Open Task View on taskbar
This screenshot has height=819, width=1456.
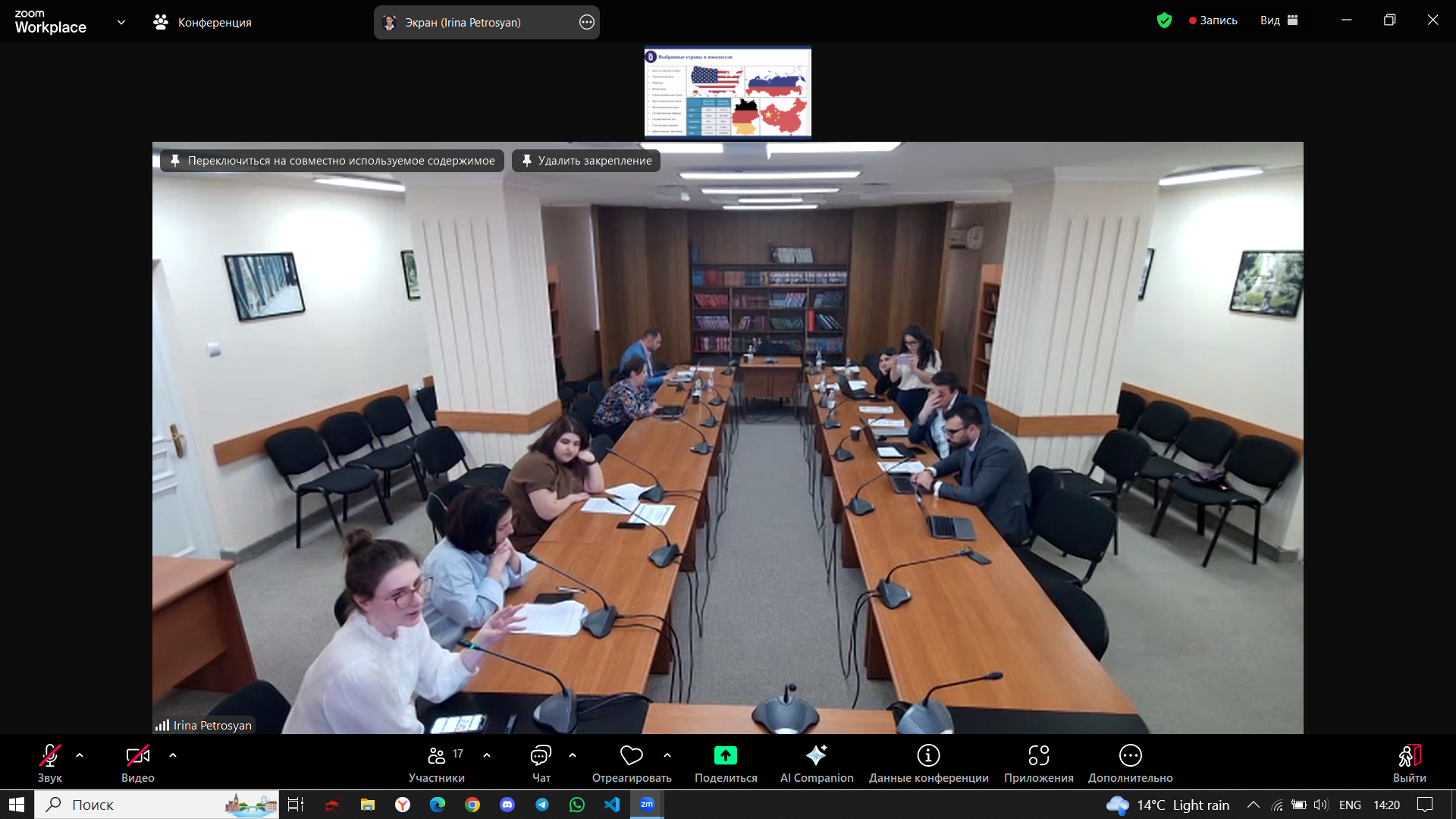[x=296, y=805]
